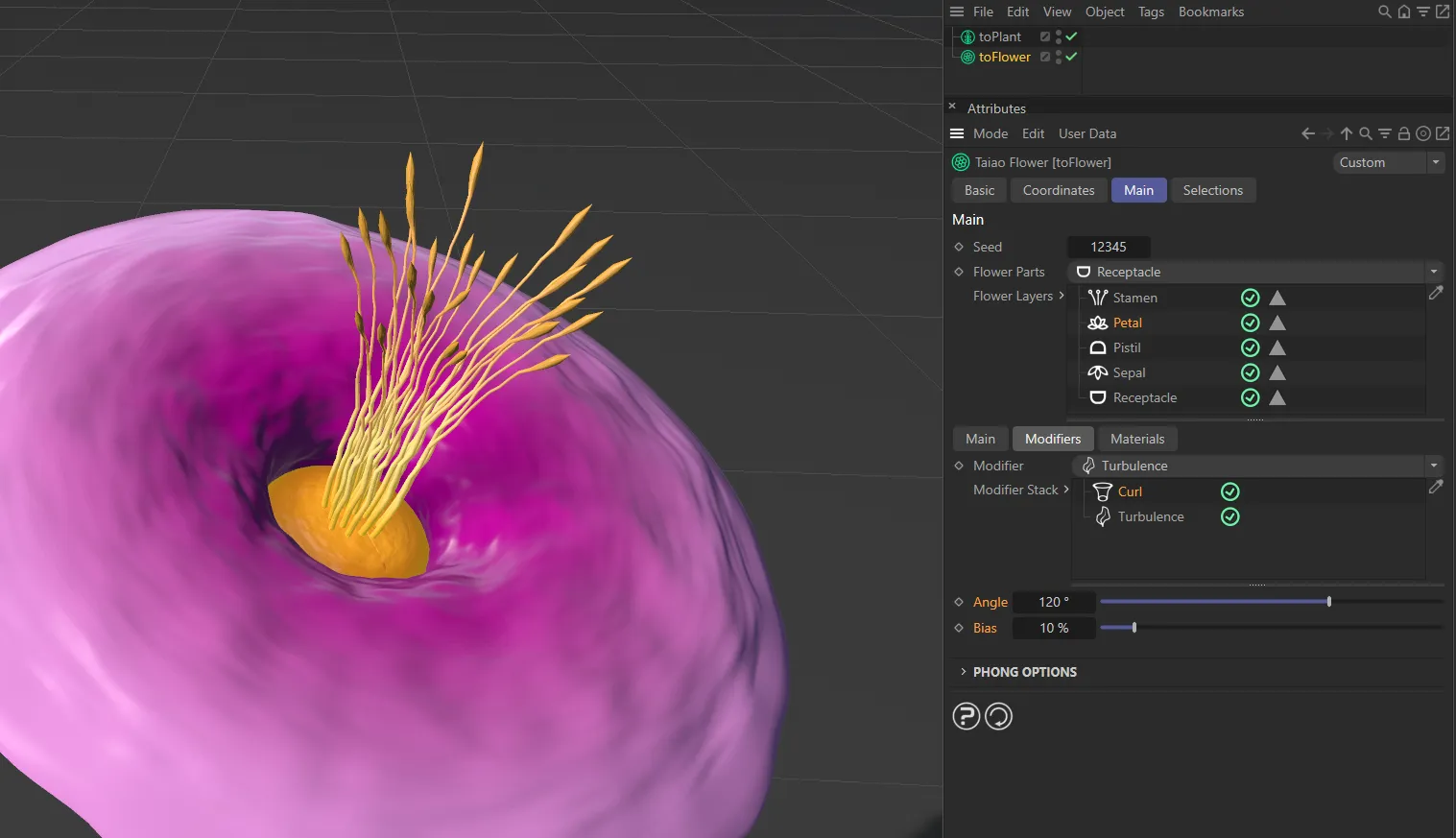Open the Attributes search icon
Screen dimensions: 1456x838
pos(1366,133)
